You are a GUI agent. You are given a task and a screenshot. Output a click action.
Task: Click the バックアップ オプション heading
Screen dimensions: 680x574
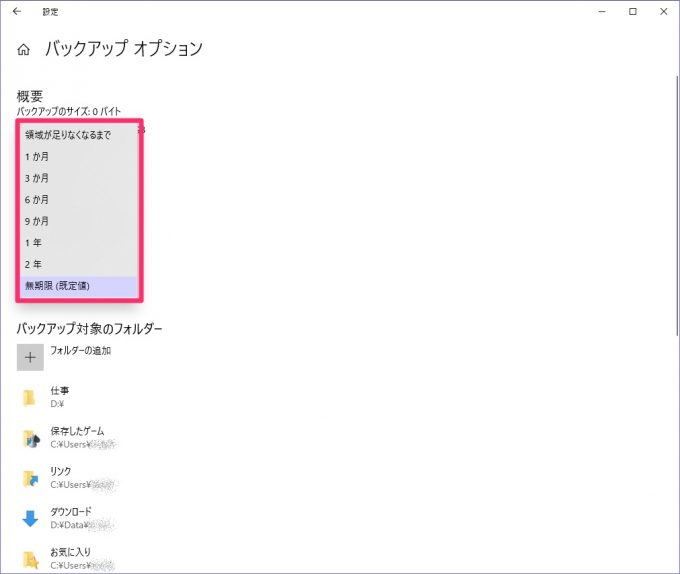point(124,48)
